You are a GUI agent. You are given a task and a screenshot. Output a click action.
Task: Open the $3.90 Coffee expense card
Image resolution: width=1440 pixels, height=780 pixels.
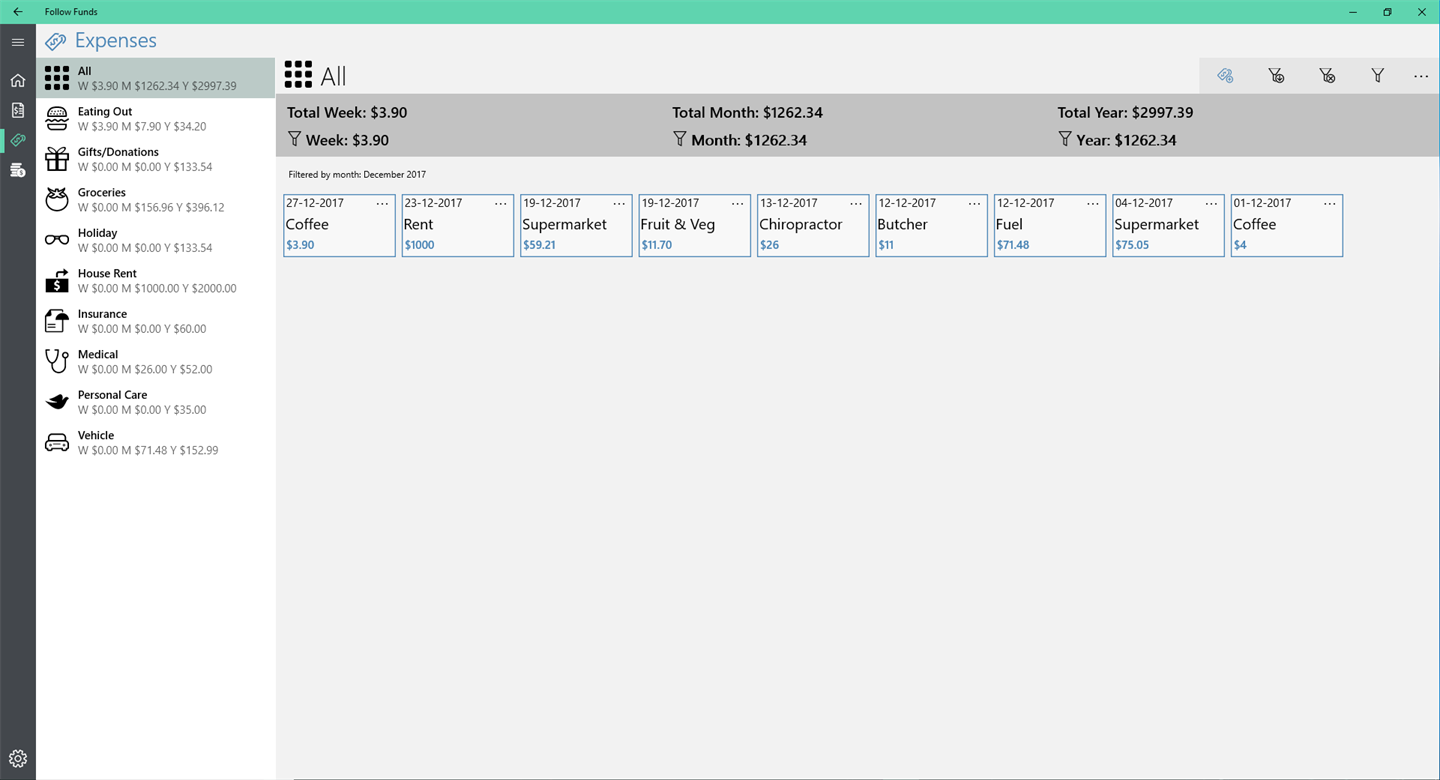(x=339, y=226)
